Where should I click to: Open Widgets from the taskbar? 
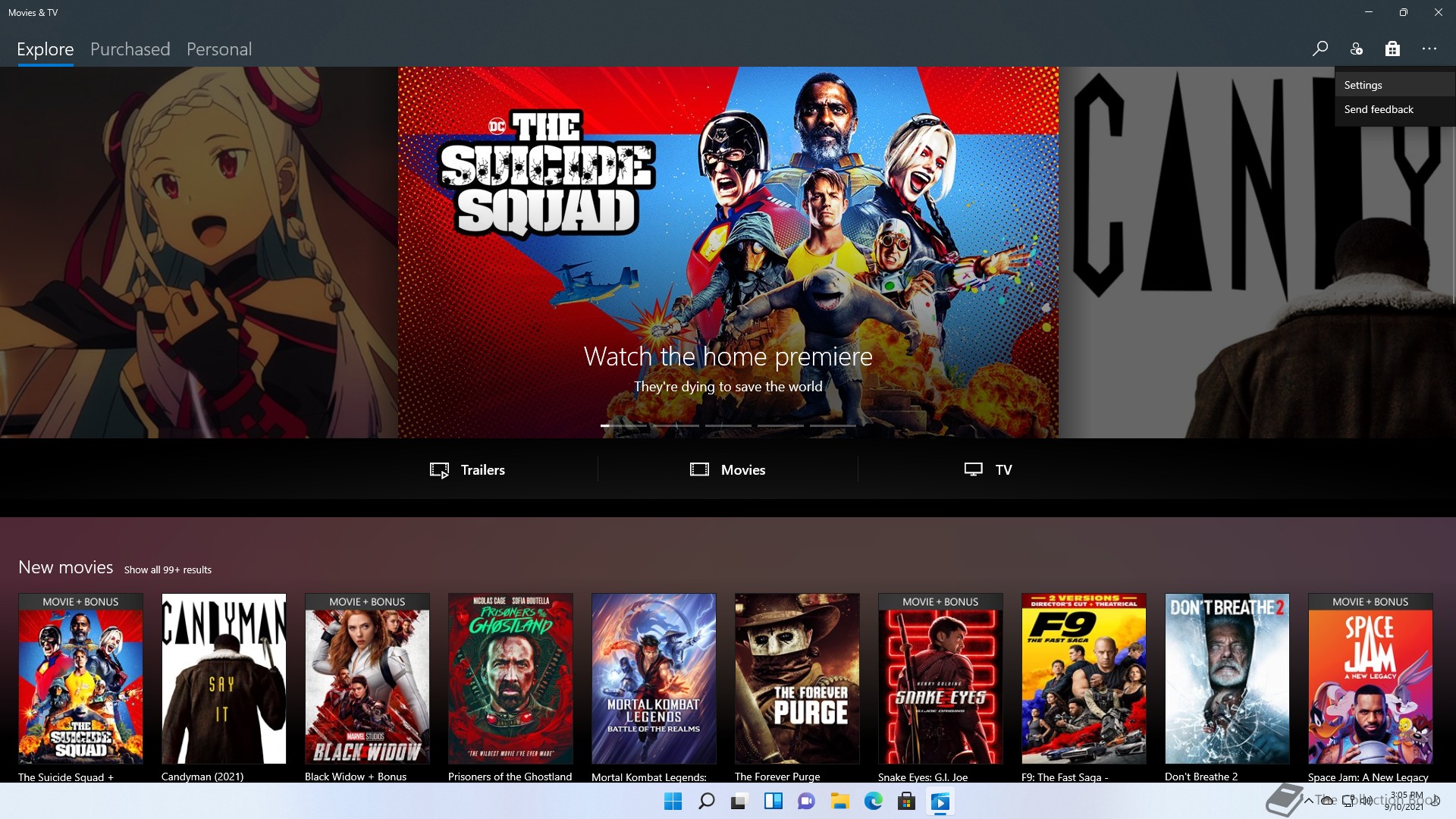point(773,802)
